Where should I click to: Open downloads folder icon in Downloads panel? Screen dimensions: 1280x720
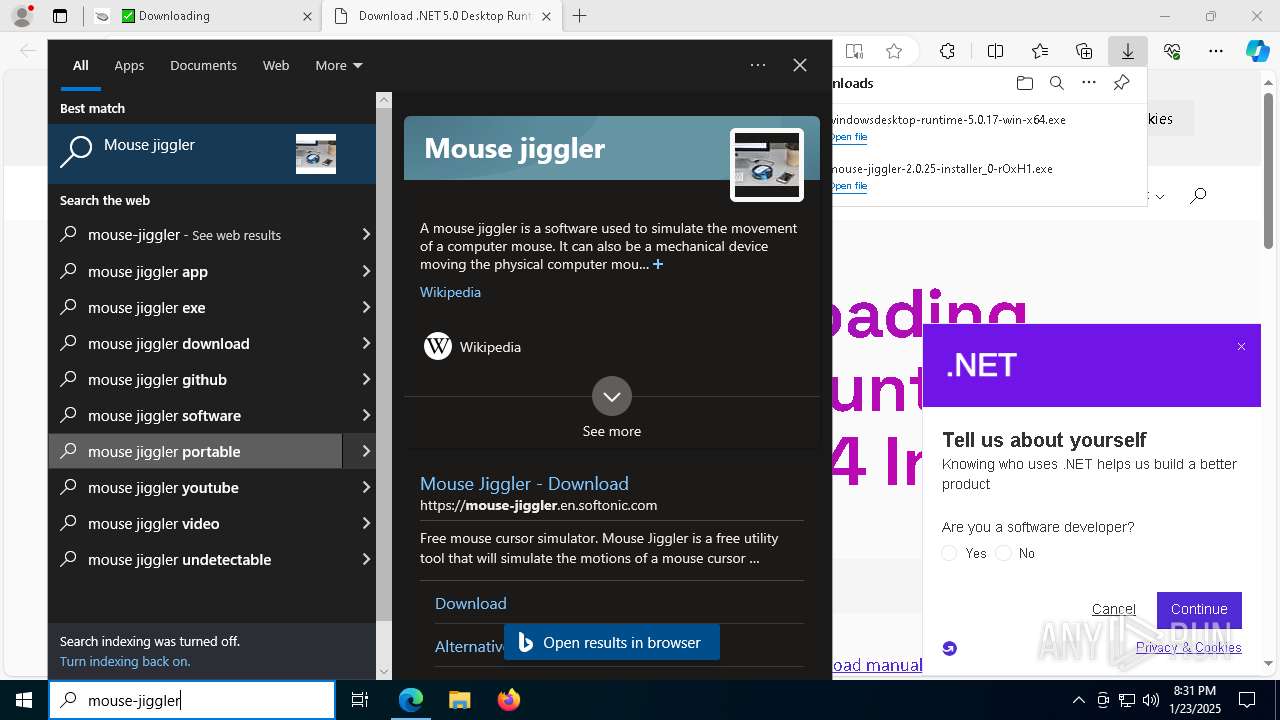pyautogui.click(x=1024, y=83)
